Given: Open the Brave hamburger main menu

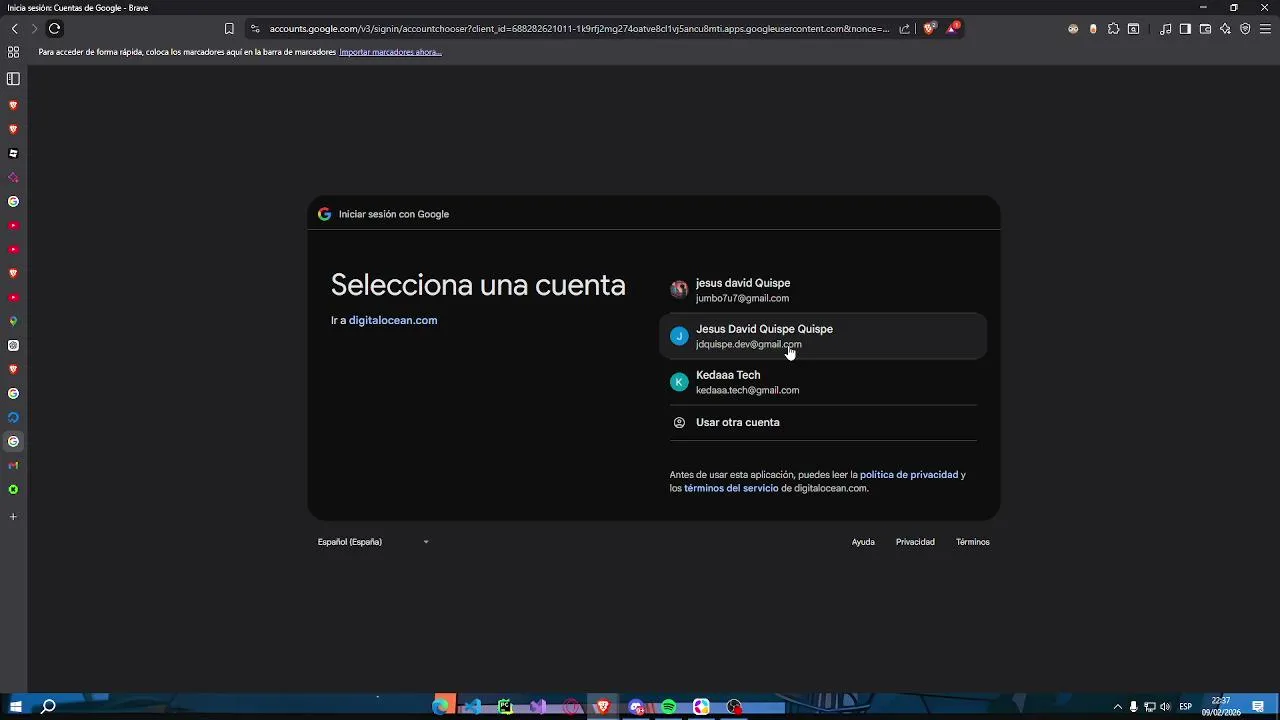Looking at the screenshot, I should [1265, 29].
